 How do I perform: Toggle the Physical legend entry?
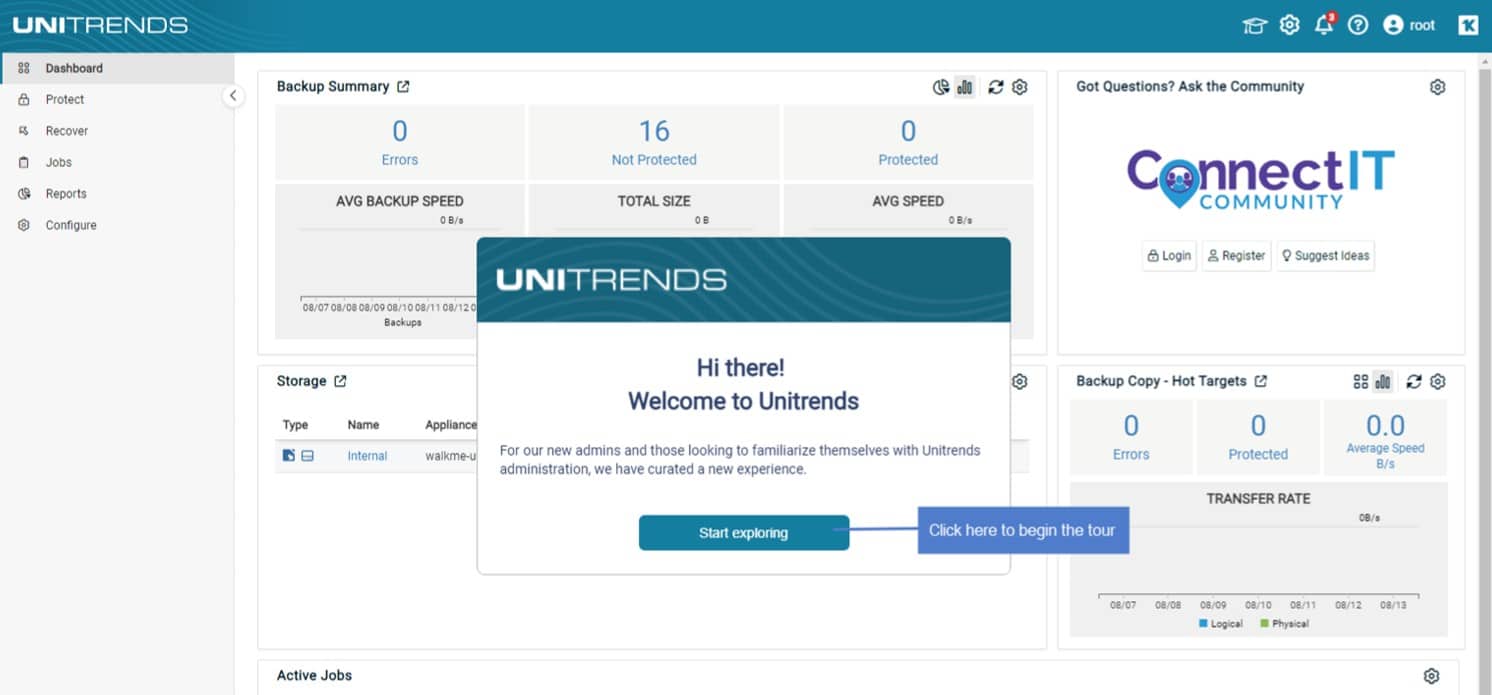pyautogui.click(x=1285, y=624)
